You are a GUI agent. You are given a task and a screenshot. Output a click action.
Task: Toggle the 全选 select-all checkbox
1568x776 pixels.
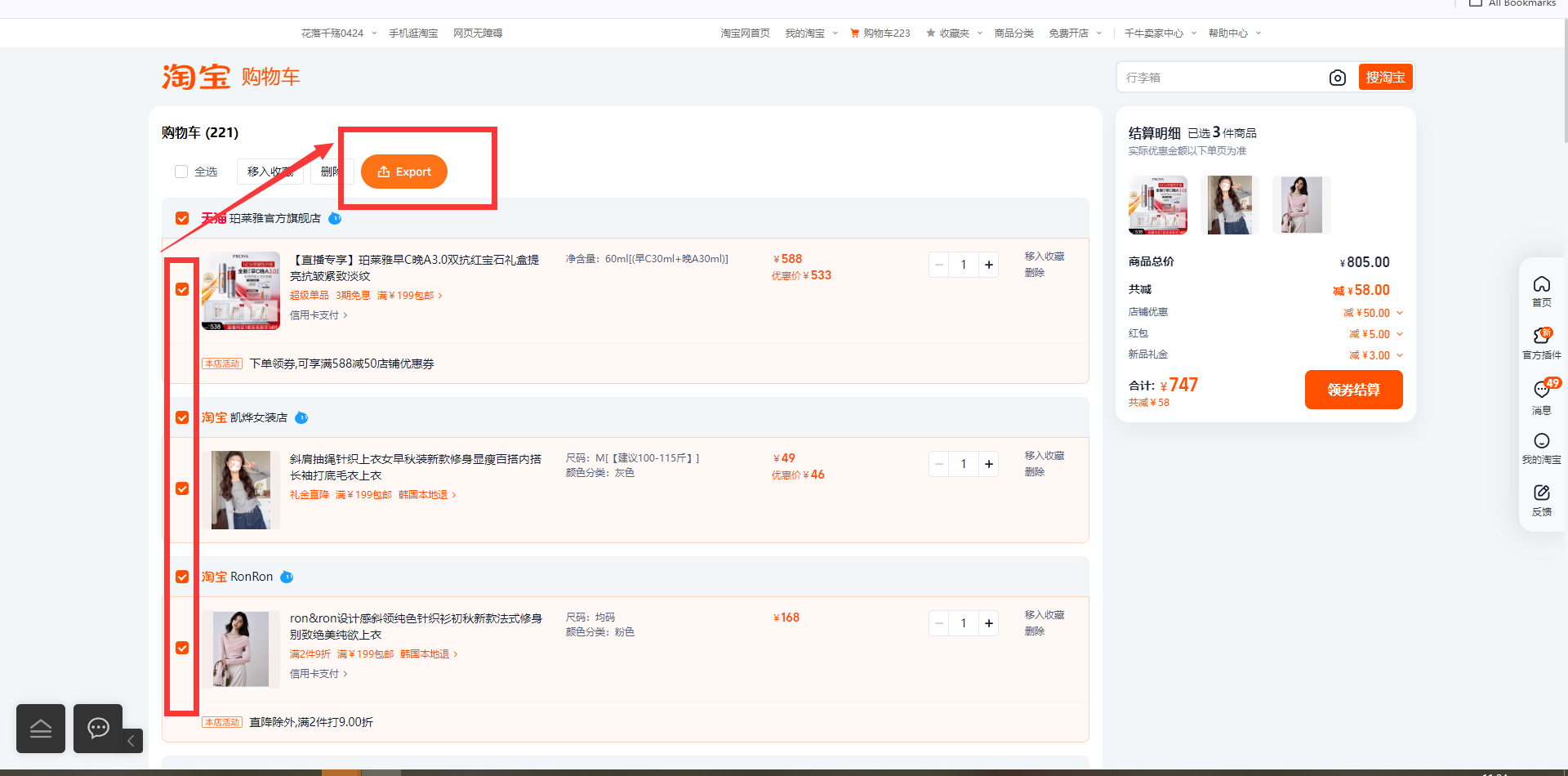pos(181,172)
